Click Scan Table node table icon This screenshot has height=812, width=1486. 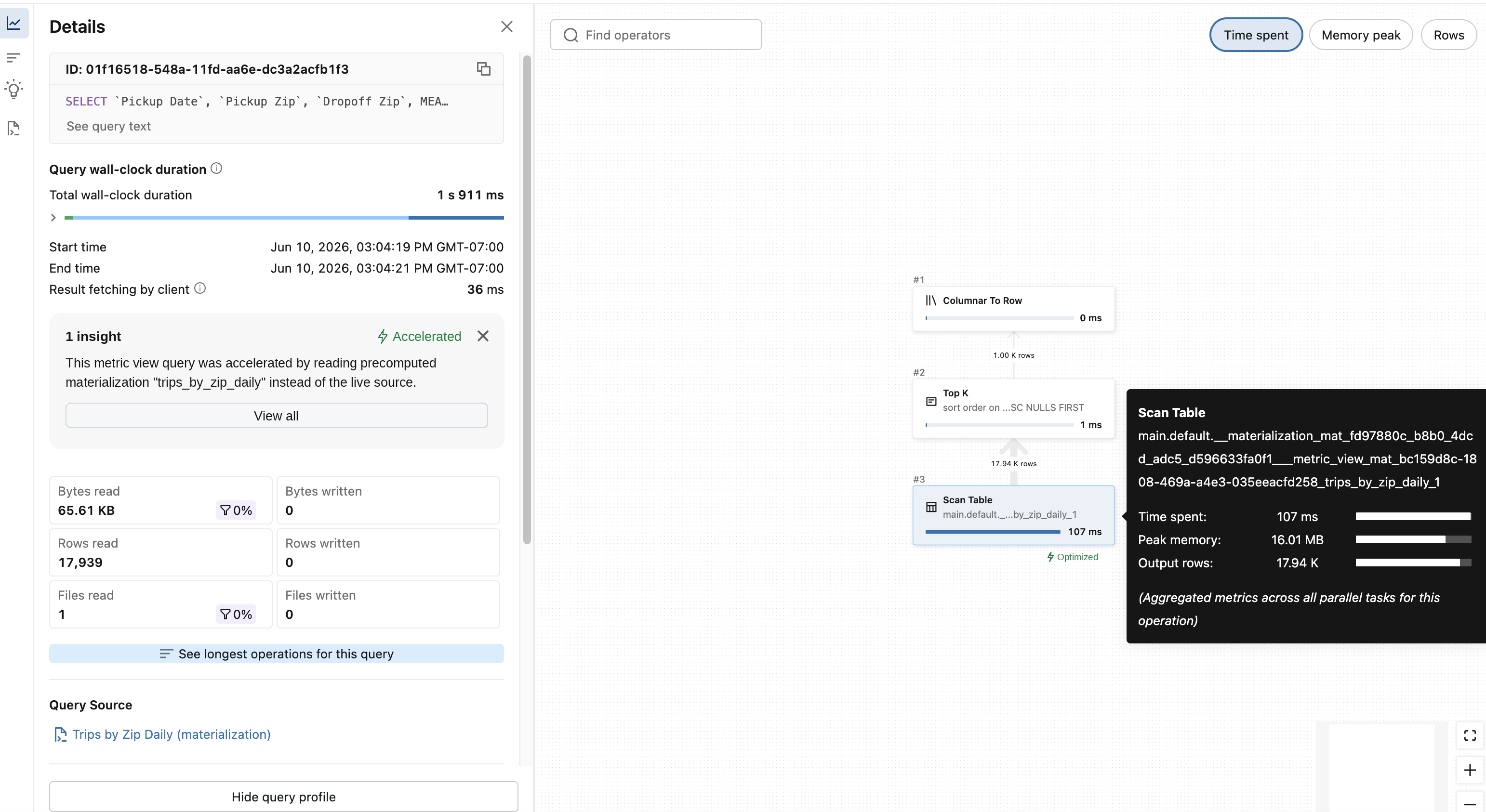(x=931, y=507)
